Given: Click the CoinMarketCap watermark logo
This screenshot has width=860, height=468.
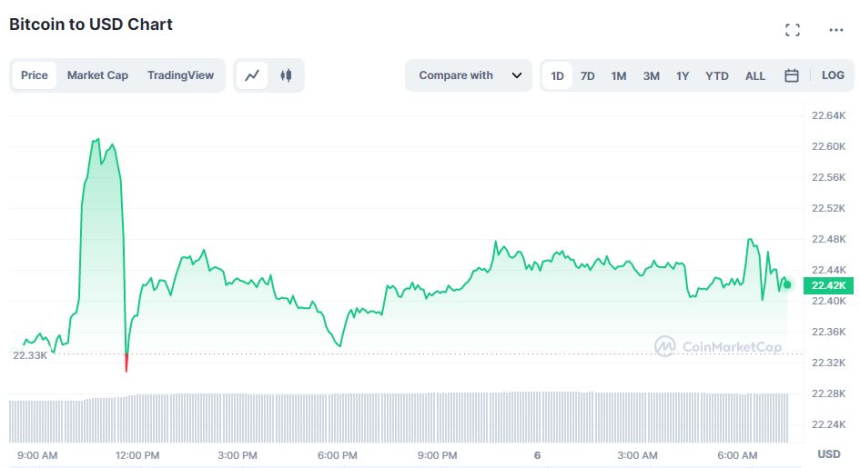Looking at the screenshot, I should 717,346.
